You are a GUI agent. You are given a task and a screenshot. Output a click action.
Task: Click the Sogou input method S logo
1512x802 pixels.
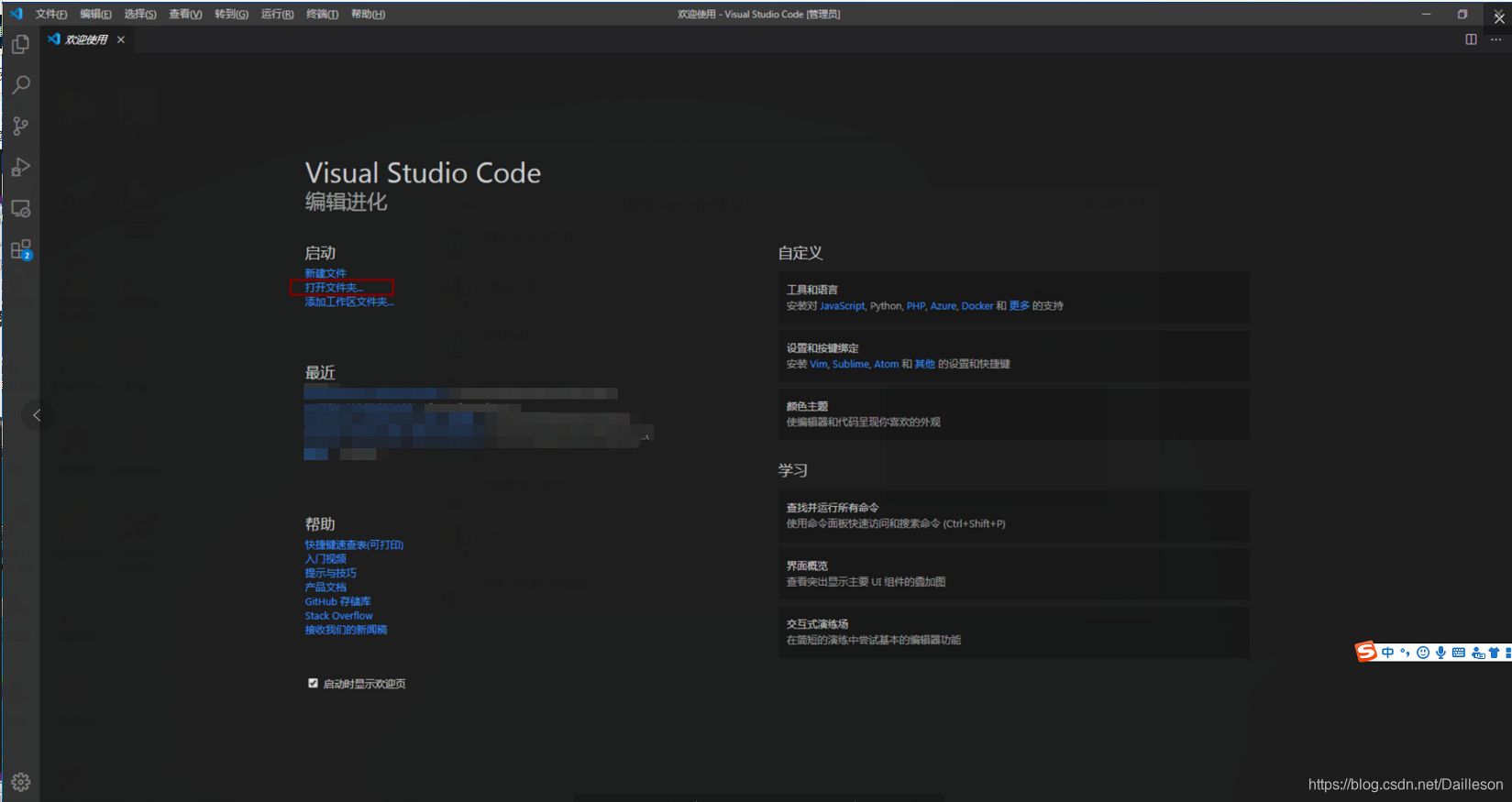pyautogui.click(x=1366, y=652)
